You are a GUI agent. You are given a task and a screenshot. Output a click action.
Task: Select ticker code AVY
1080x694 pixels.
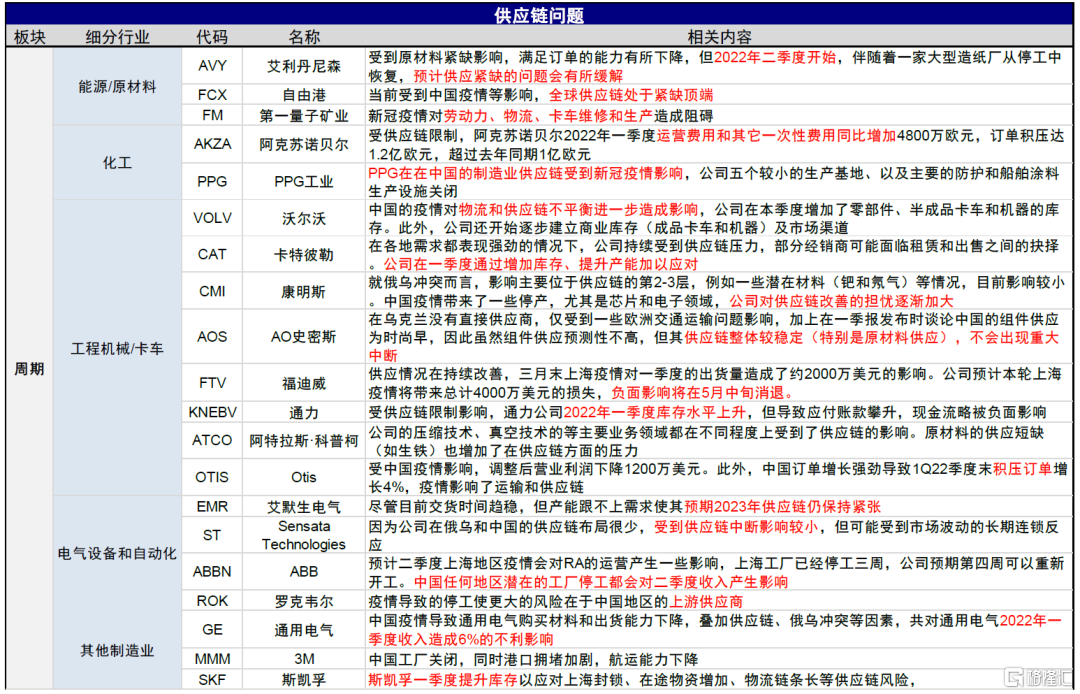tap(212, 65)
